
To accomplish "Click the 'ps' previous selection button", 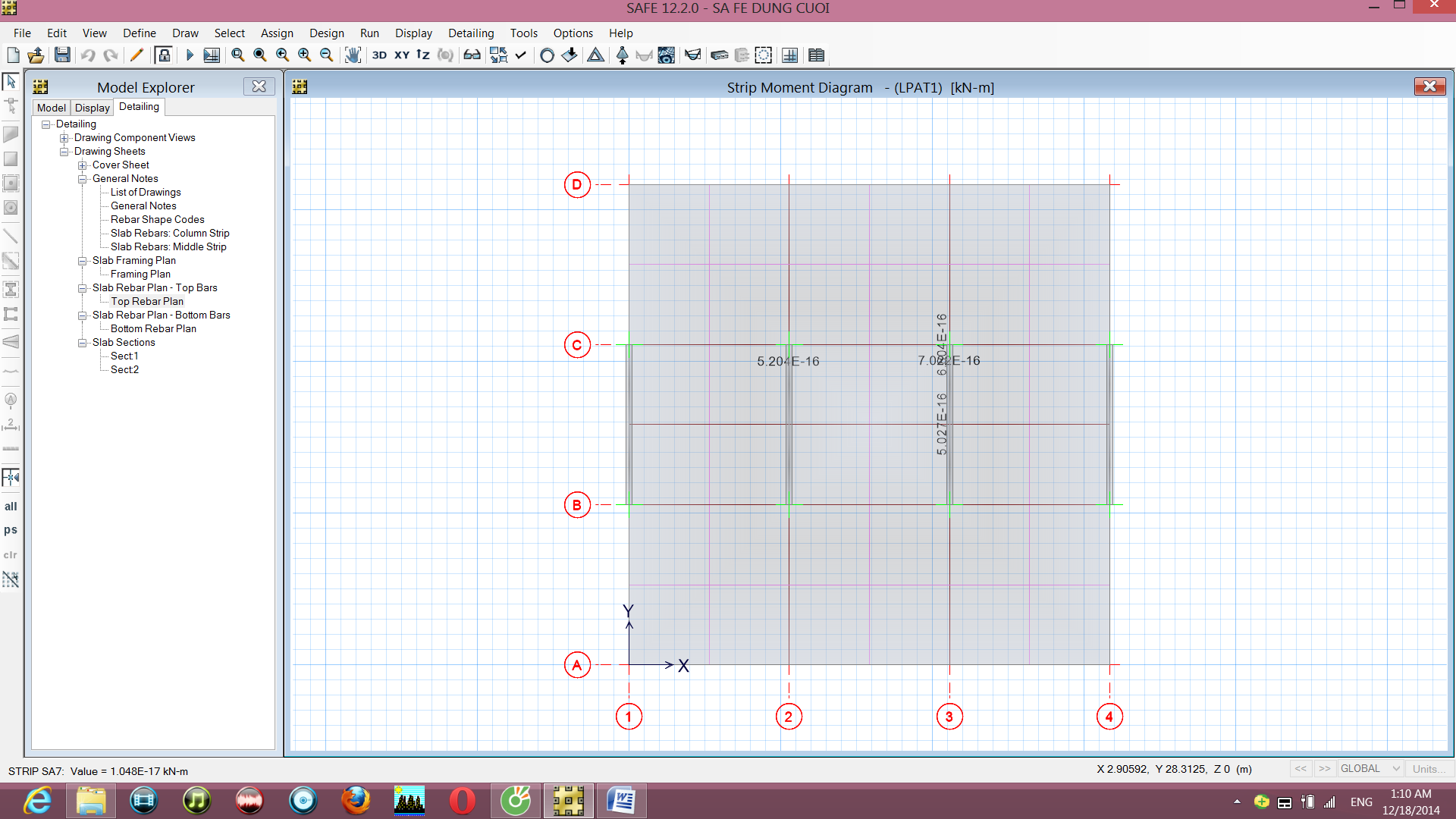I will pyautogui.click(x=11, y=530).
